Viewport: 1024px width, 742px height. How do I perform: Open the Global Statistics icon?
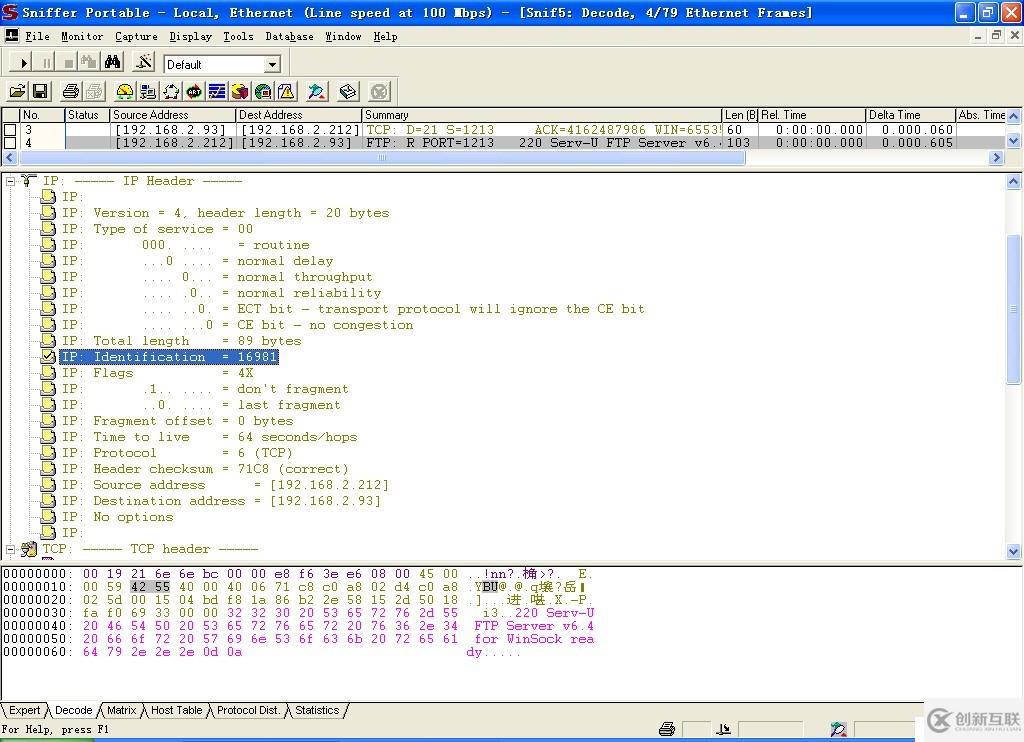(x=263, y=92)
